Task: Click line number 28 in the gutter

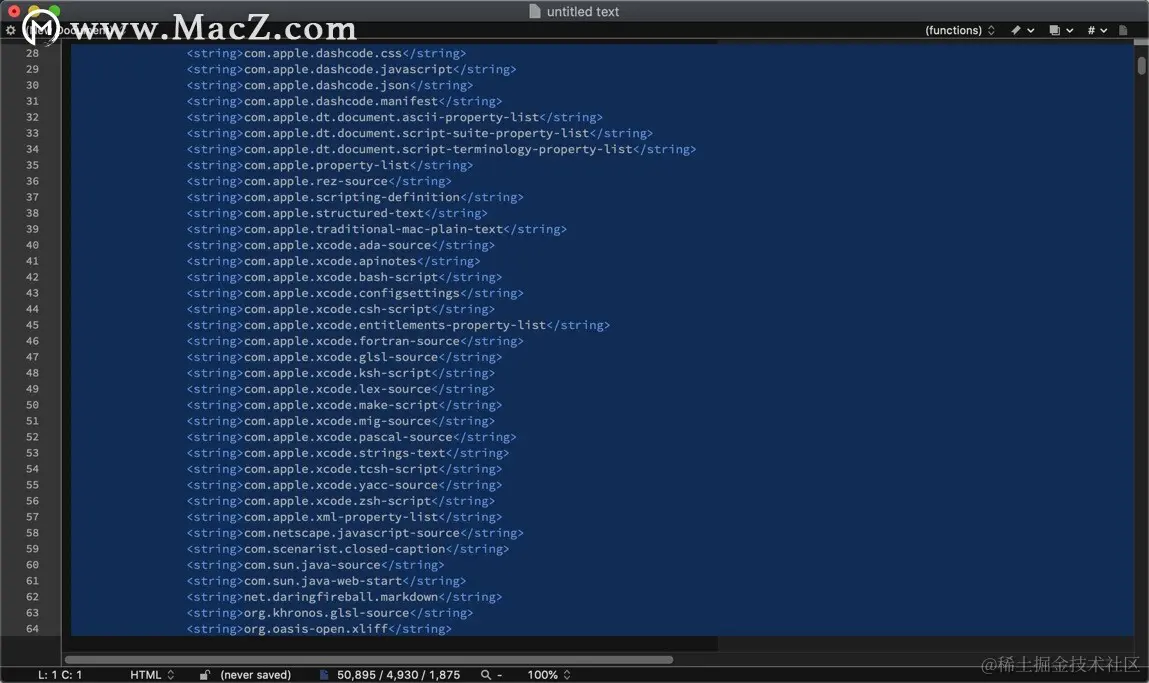Action: point(32,53)
